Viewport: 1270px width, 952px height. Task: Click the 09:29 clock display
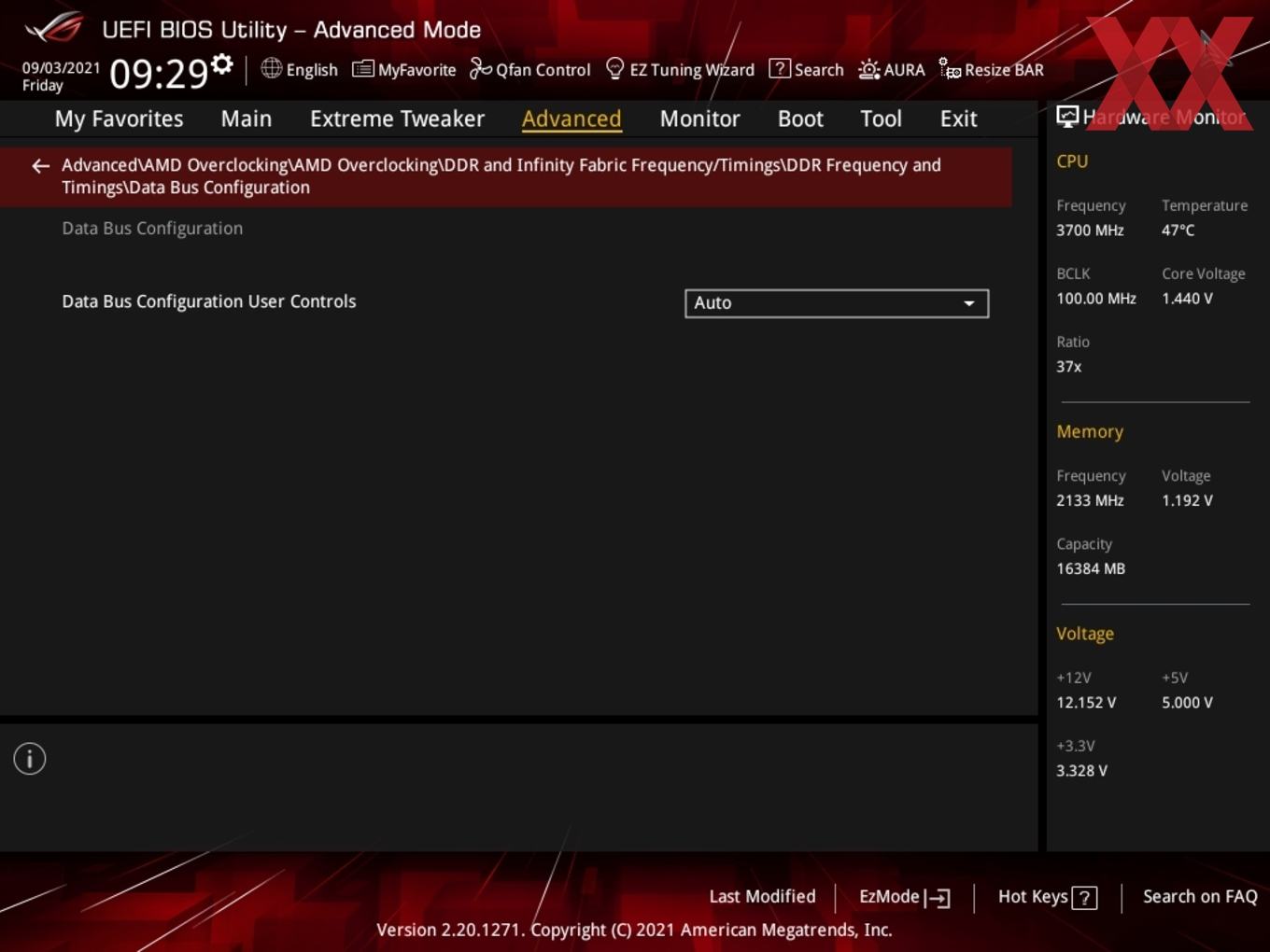158,73
